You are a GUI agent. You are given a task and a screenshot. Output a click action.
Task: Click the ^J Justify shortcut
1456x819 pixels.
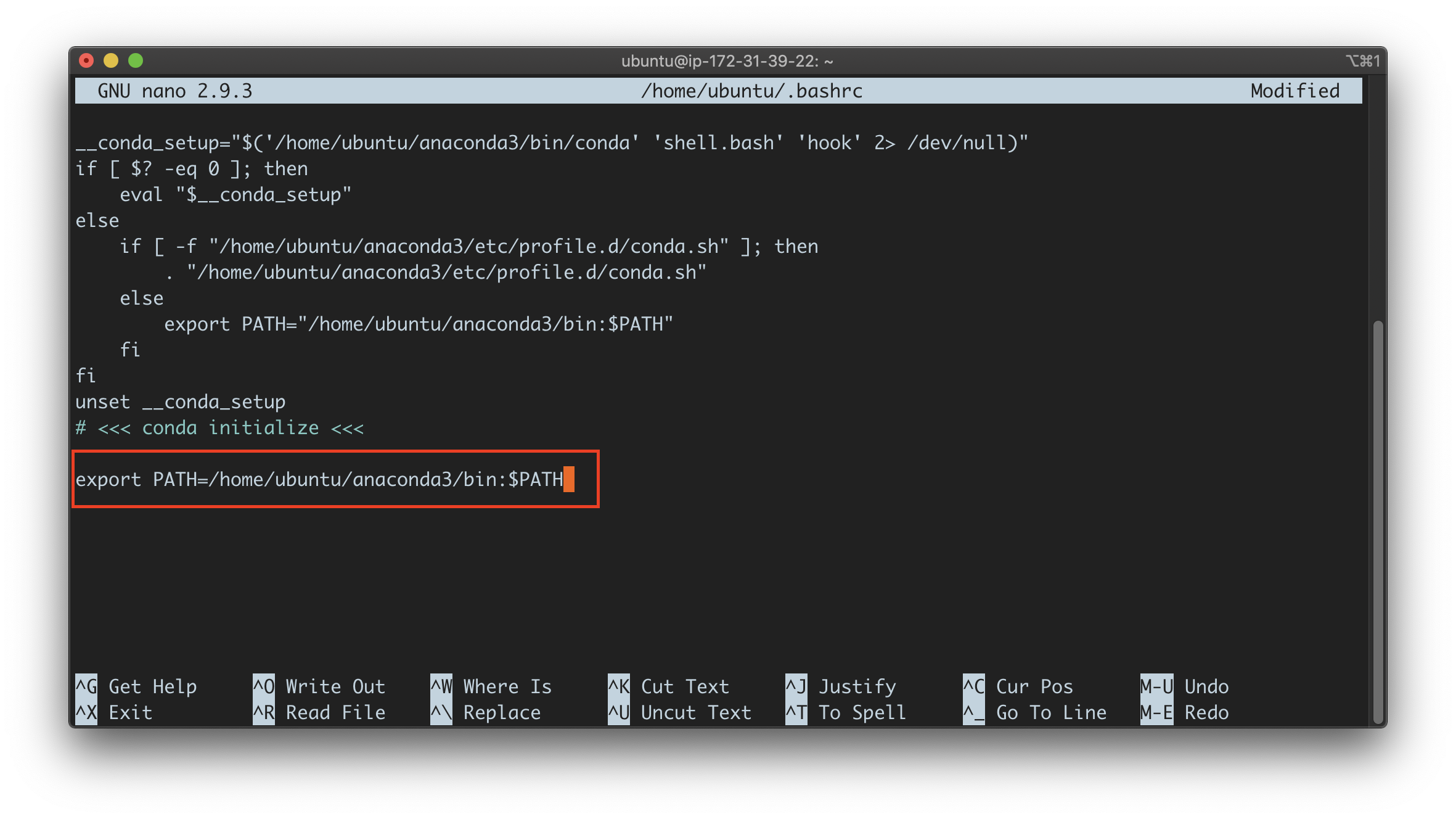841,686
